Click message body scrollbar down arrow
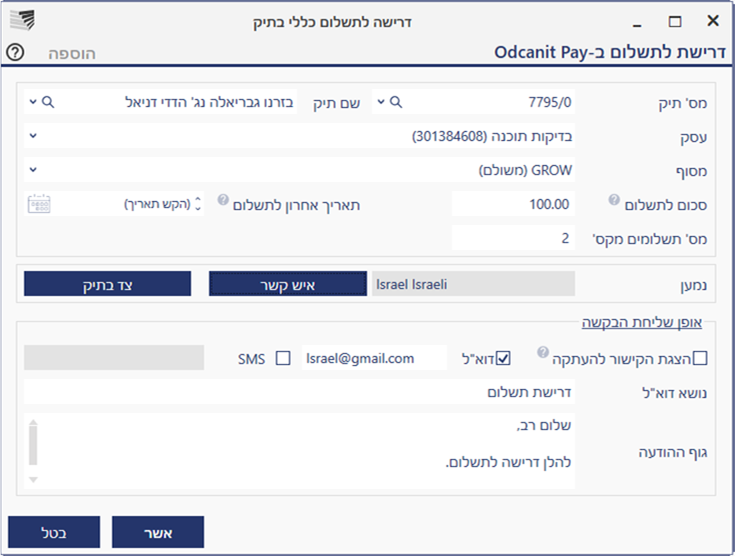Screen dimensions: 735x556 click(33, 479)
